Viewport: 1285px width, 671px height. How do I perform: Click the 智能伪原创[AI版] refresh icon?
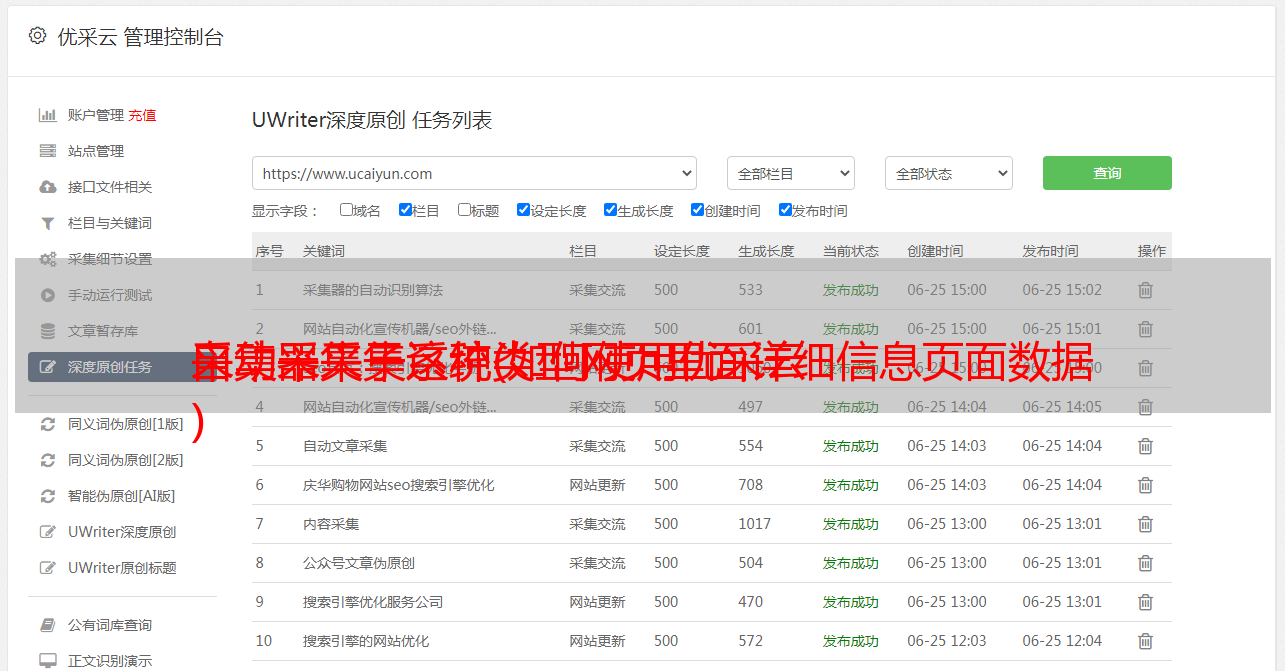[47, 496]
